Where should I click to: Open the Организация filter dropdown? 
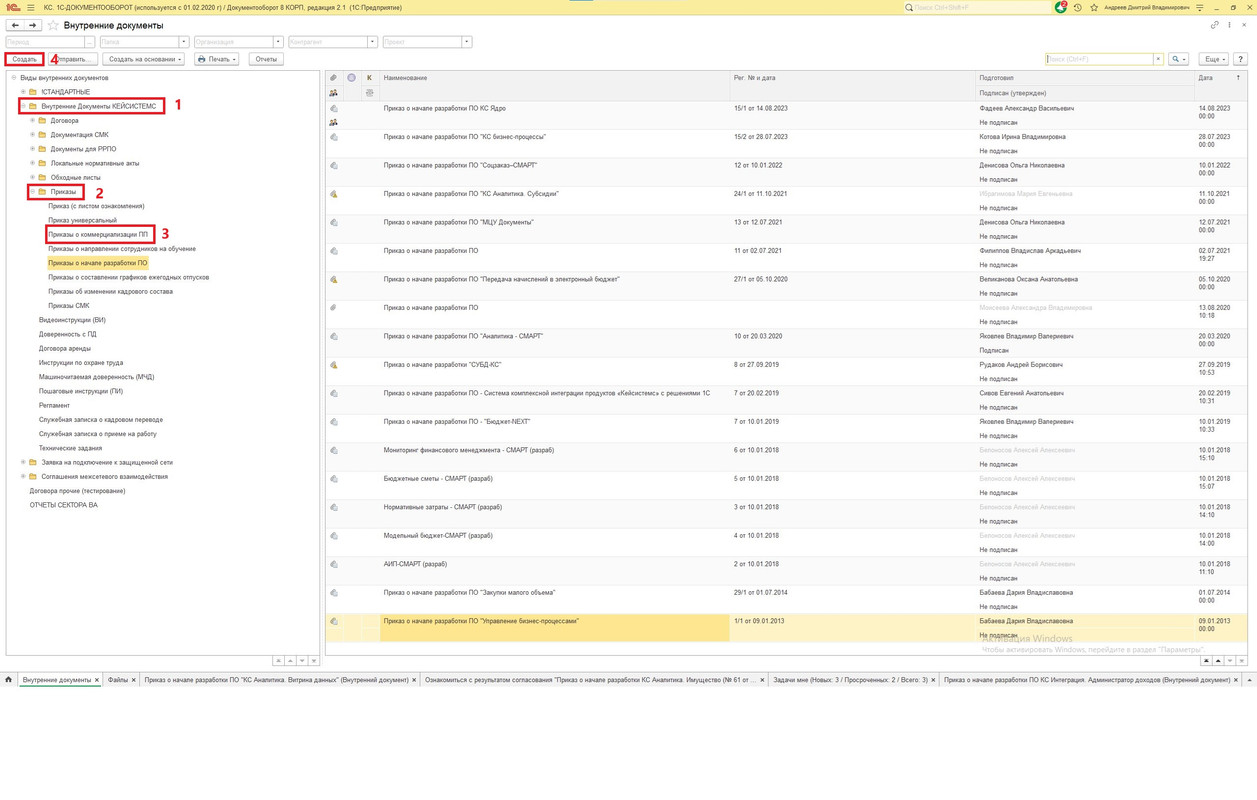278,42
